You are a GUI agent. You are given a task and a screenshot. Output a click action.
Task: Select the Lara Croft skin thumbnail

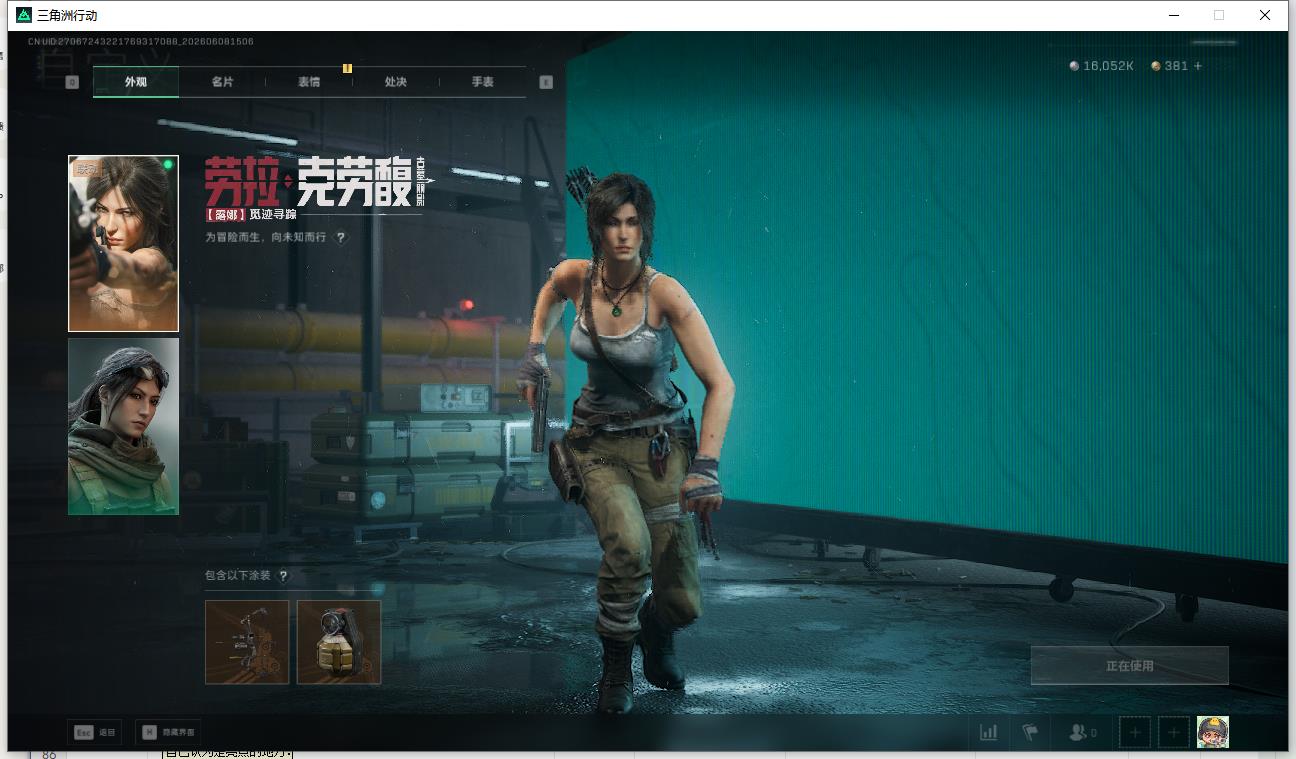pos(123,243)
